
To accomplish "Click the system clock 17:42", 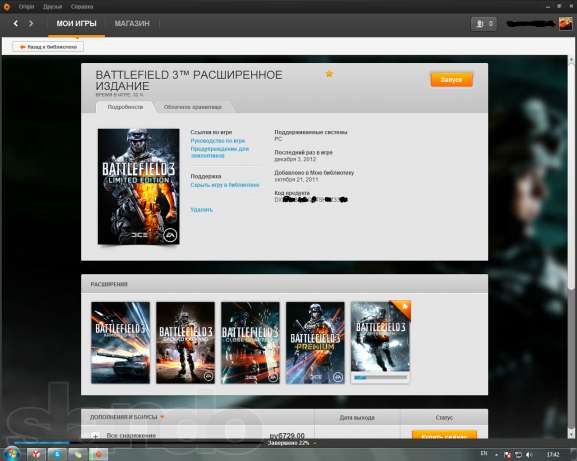I will click(553, 455).
